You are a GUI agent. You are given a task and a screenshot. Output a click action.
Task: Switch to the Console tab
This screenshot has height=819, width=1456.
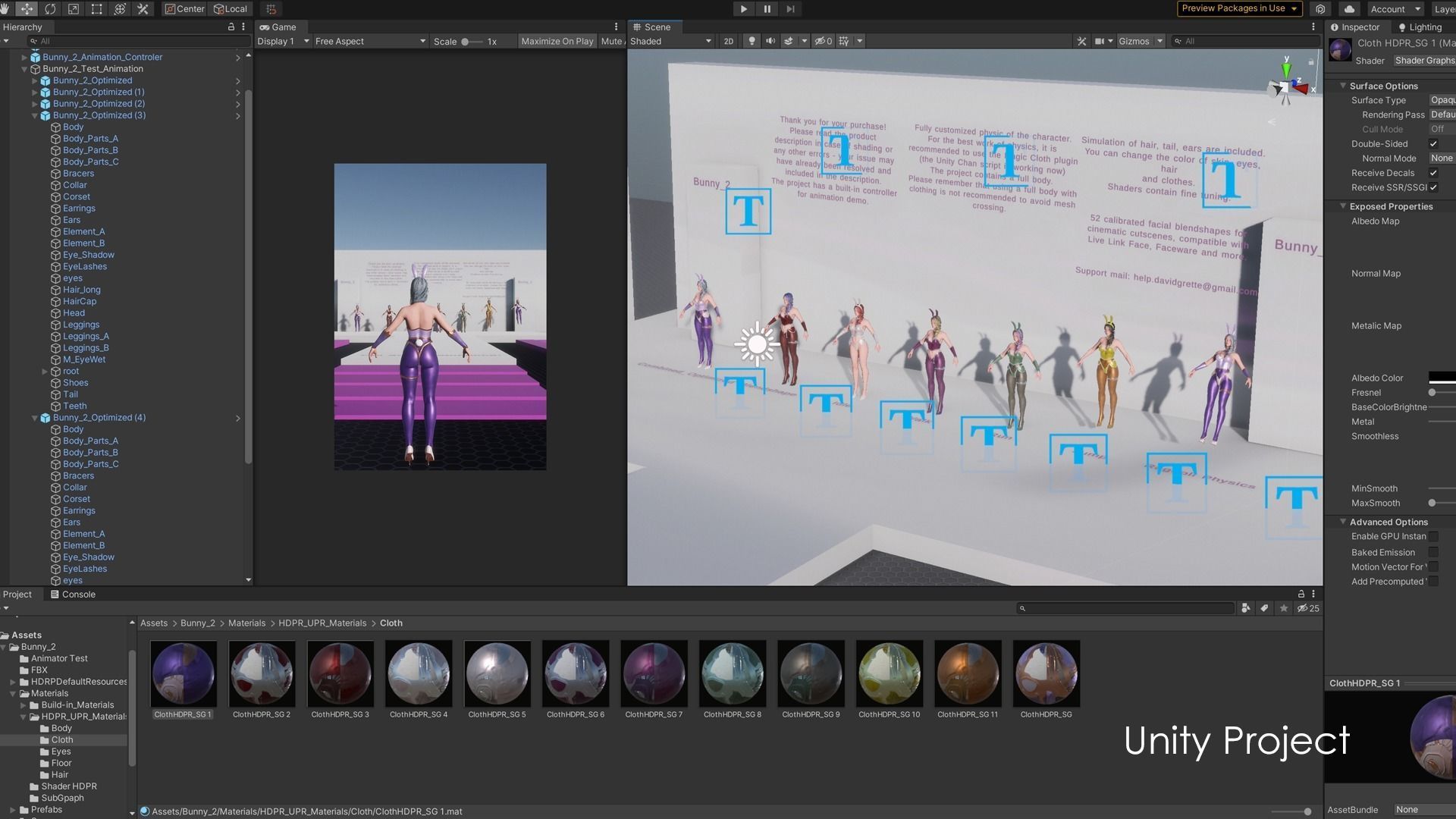coord(73,595)
